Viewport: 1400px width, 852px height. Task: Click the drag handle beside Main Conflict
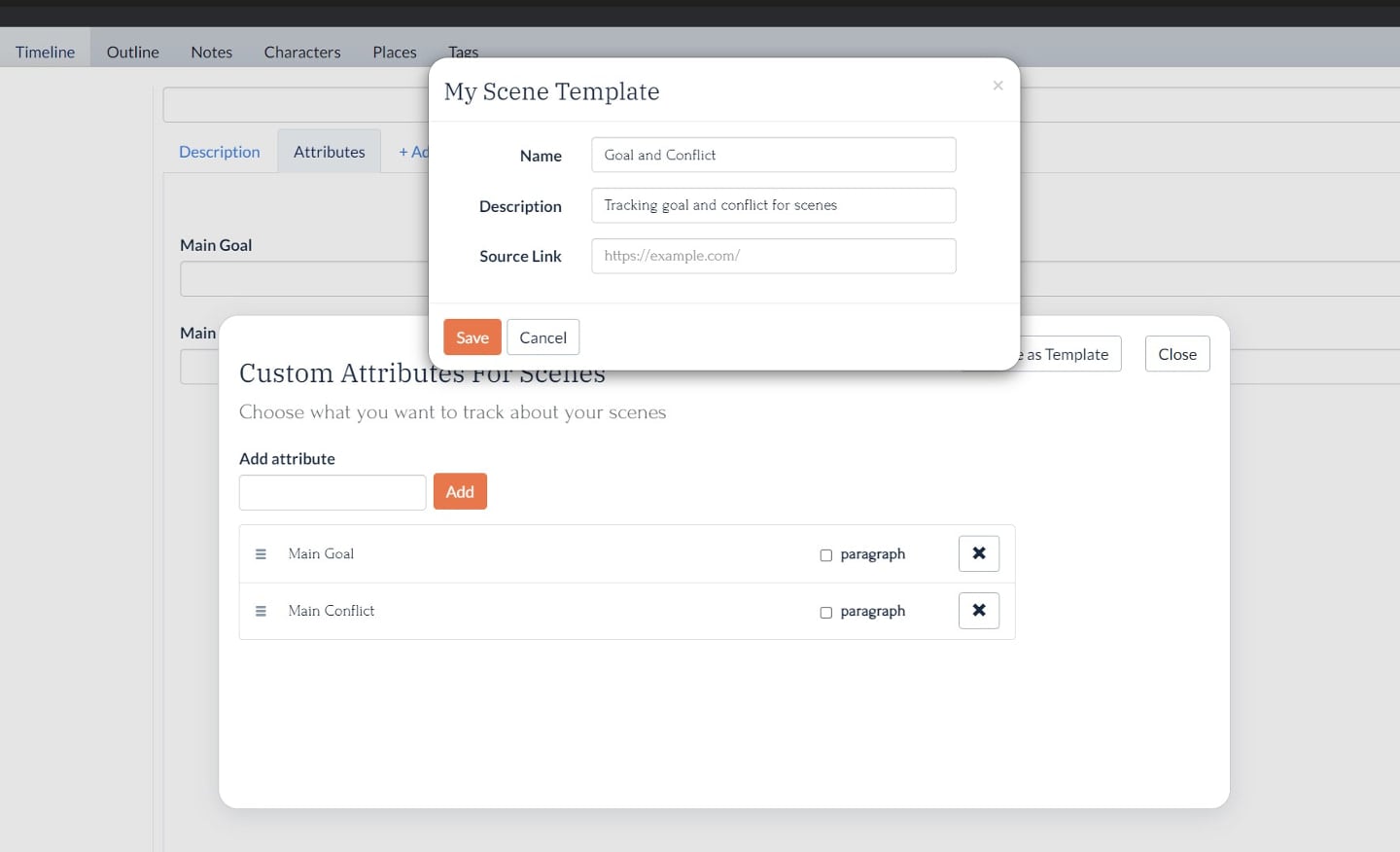click(x=261, y=611)
